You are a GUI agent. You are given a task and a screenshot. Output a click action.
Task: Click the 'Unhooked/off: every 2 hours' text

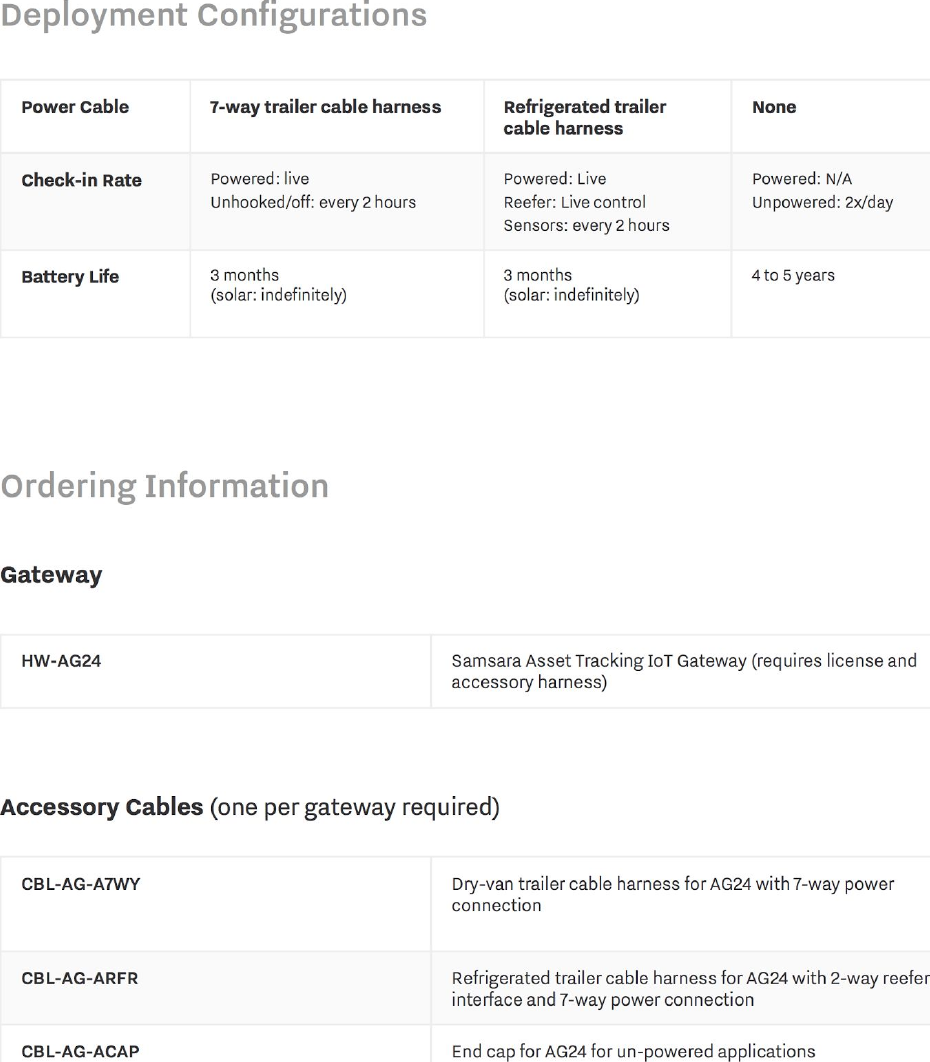point(313,203)
